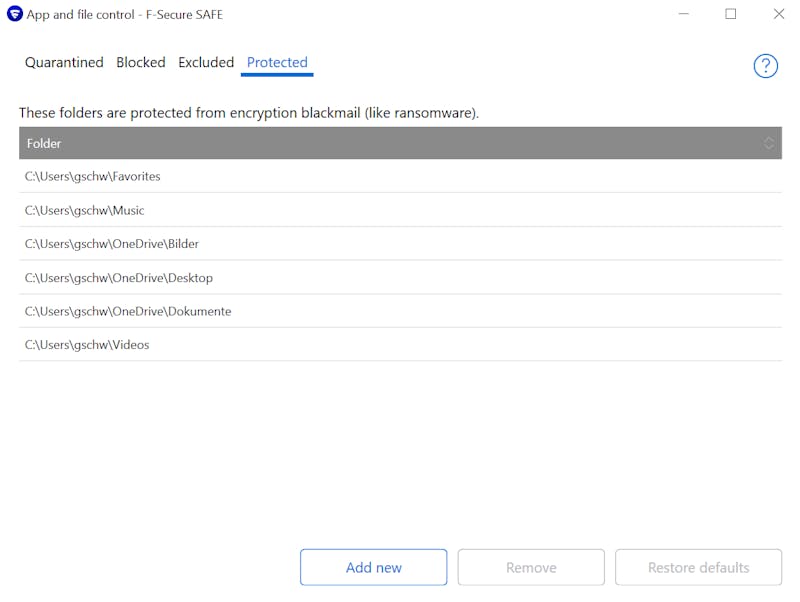Click the Remove button
The height and width of the screenshot is (602, 800).
531,567
